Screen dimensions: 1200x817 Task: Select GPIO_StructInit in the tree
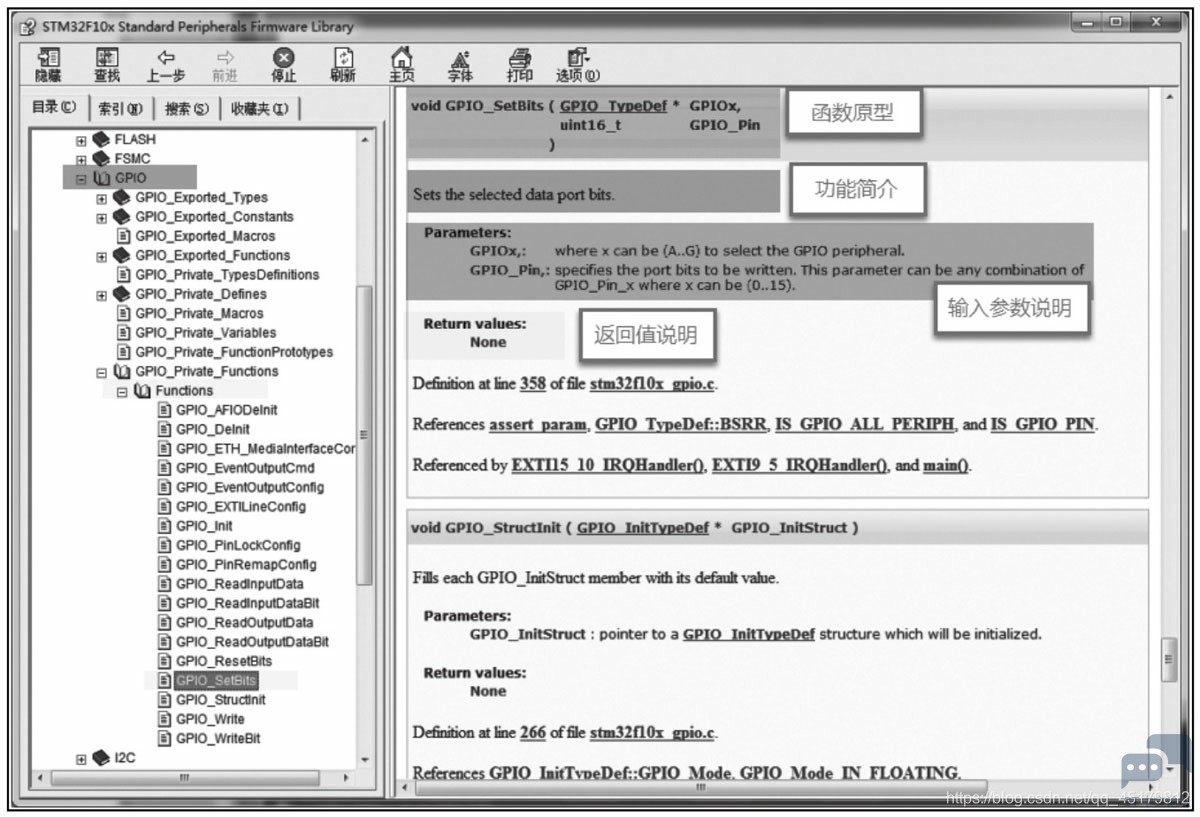(x=220, y=700)
